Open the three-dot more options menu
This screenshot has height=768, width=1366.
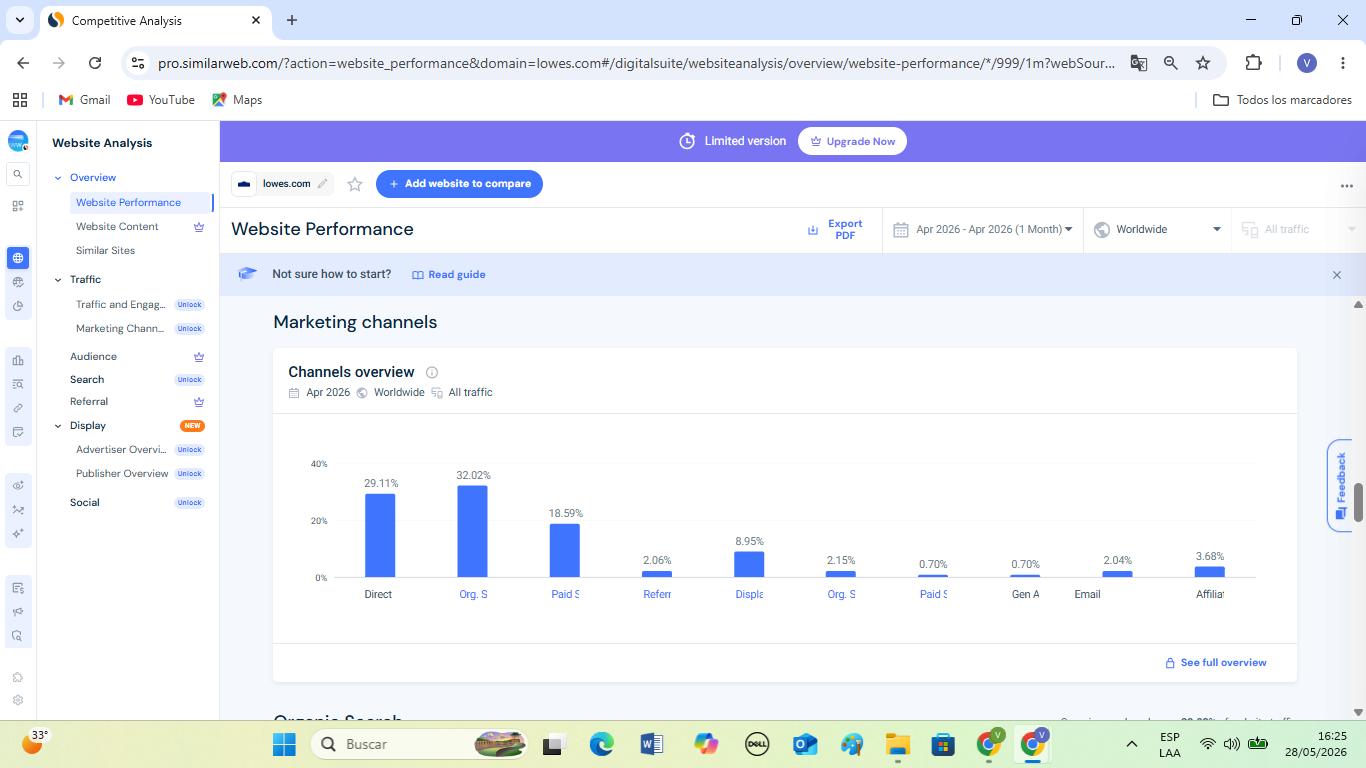pyautogui.click(x=1346, y=185)
